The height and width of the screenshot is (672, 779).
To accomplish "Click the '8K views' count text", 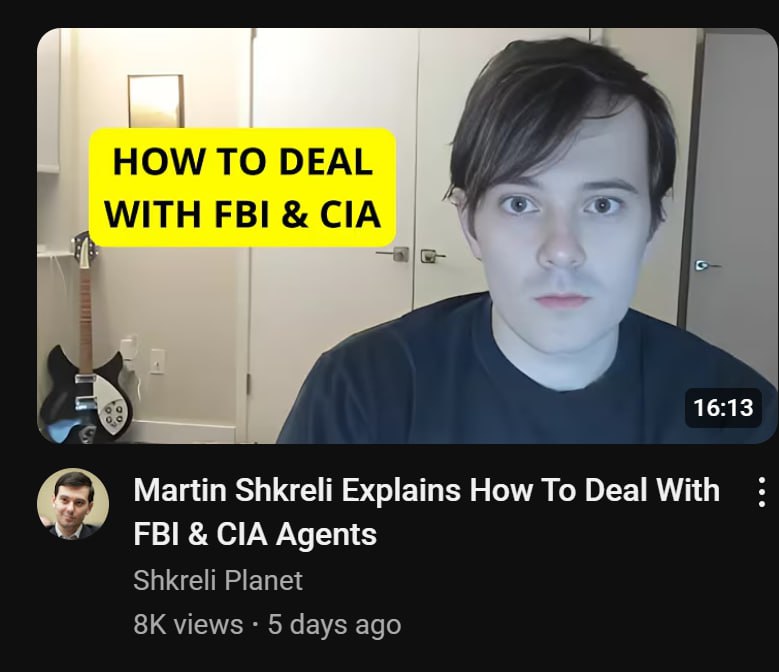I will (188, 624).
